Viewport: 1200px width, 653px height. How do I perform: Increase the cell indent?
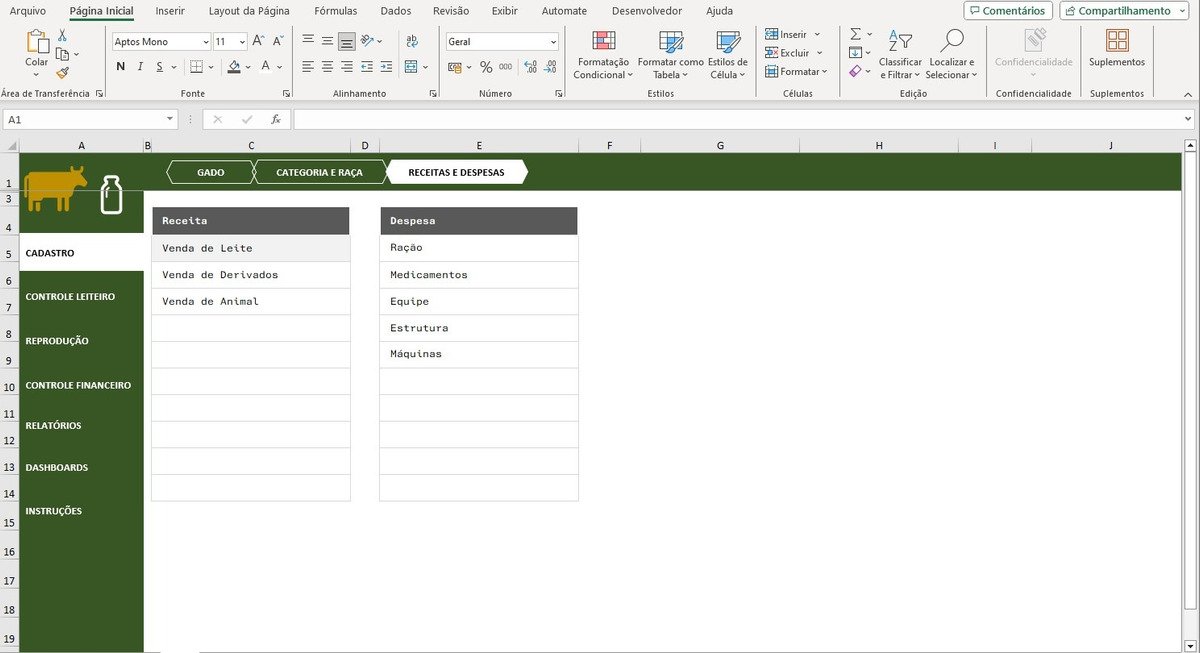(386, 67)
